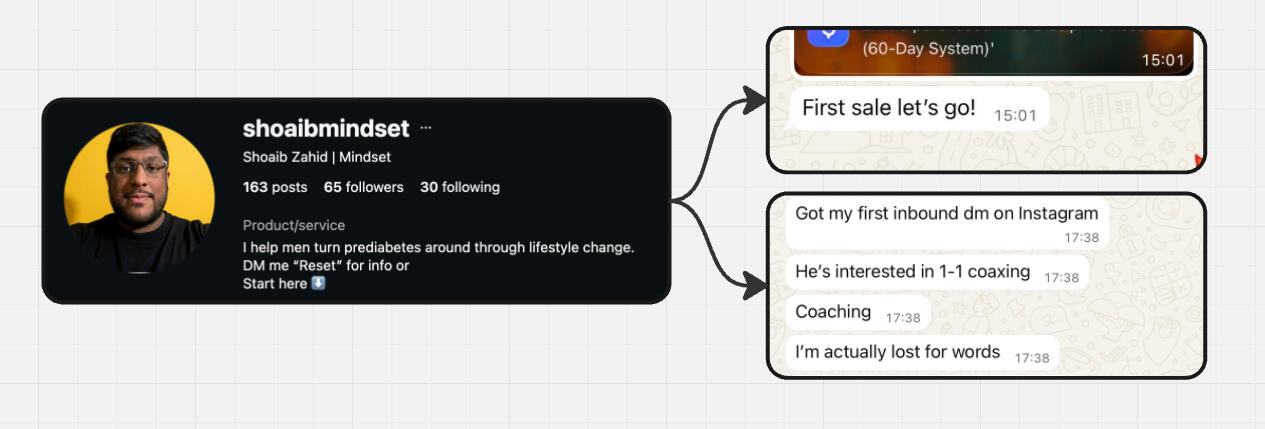Image resolution: width=1265 pixels, height=429 pixels.
Task: Open the 163 posts count
Action: [275, 187]
